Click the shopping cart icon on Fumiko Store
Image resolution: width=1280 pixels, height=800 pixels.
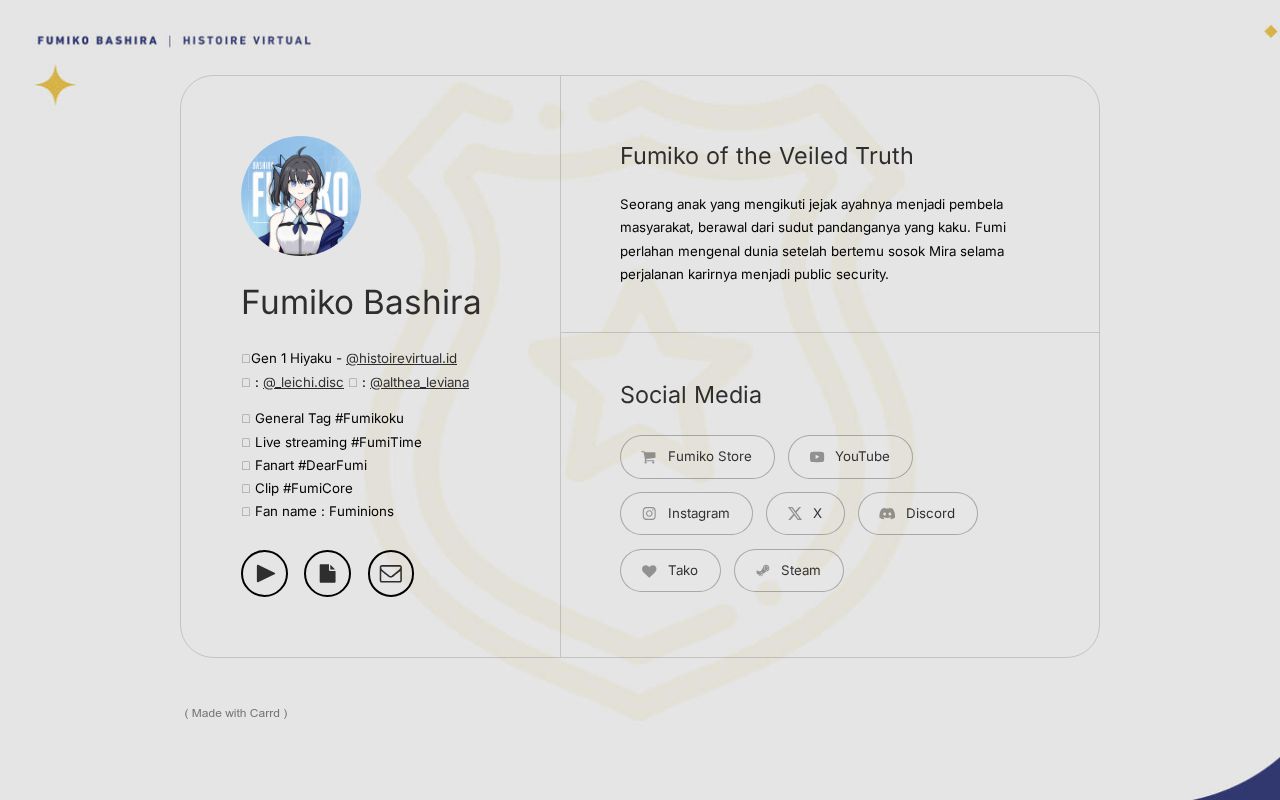click(649, 457)
